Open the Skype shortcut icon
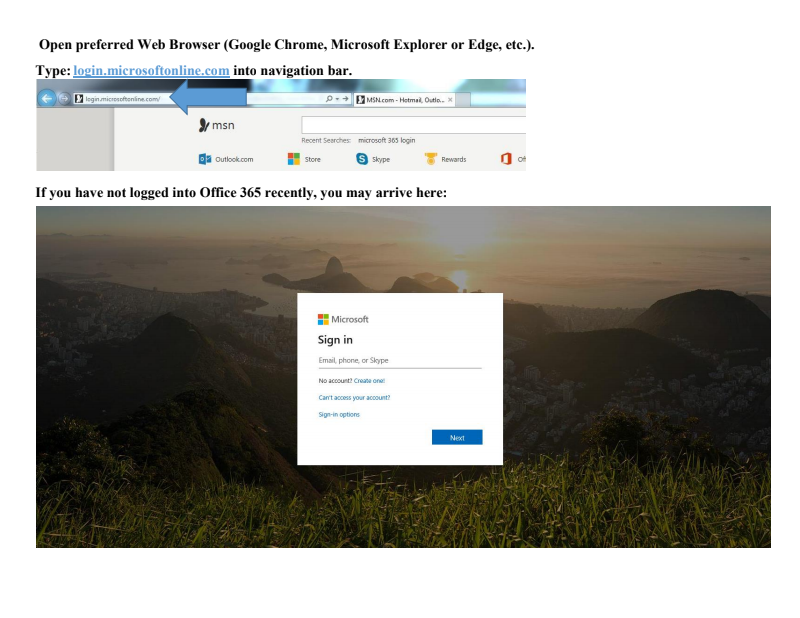 point(364,158)
